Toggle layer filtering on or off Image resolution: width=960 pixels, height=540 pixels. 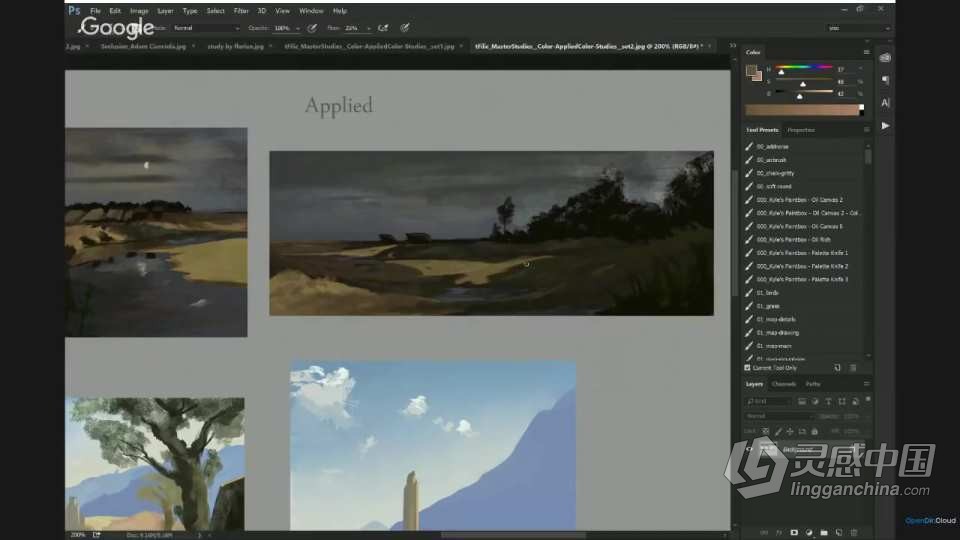coord(868,400)
